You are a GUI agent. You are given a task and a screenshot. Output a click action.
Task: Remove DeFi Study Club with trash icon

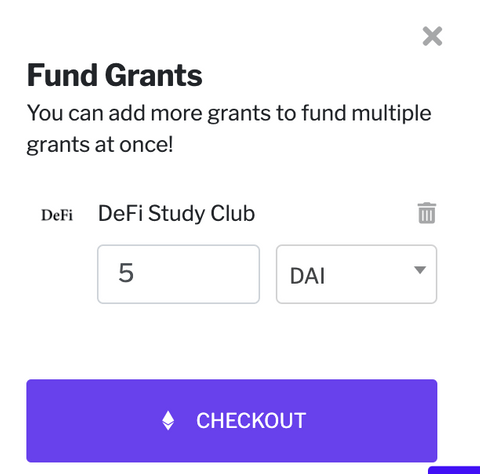(x=427, y=213)
